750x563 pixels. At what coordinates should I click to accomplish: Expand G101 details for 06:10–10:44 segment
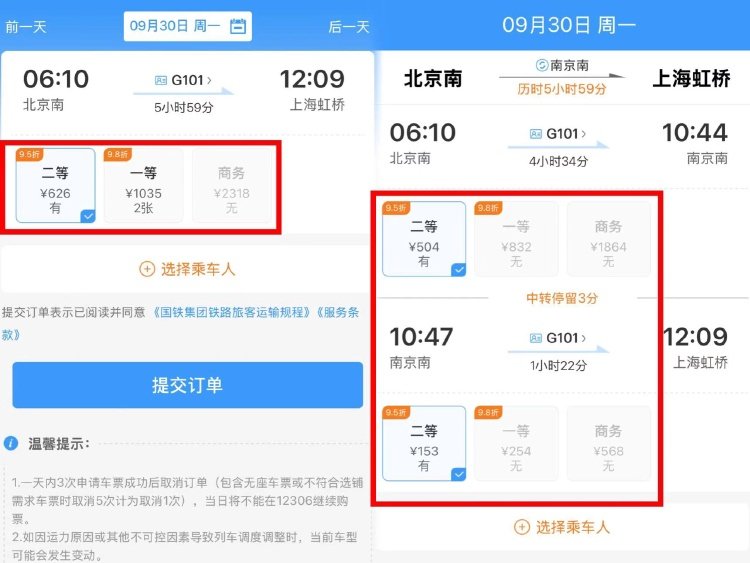click(x=584, y=134)
